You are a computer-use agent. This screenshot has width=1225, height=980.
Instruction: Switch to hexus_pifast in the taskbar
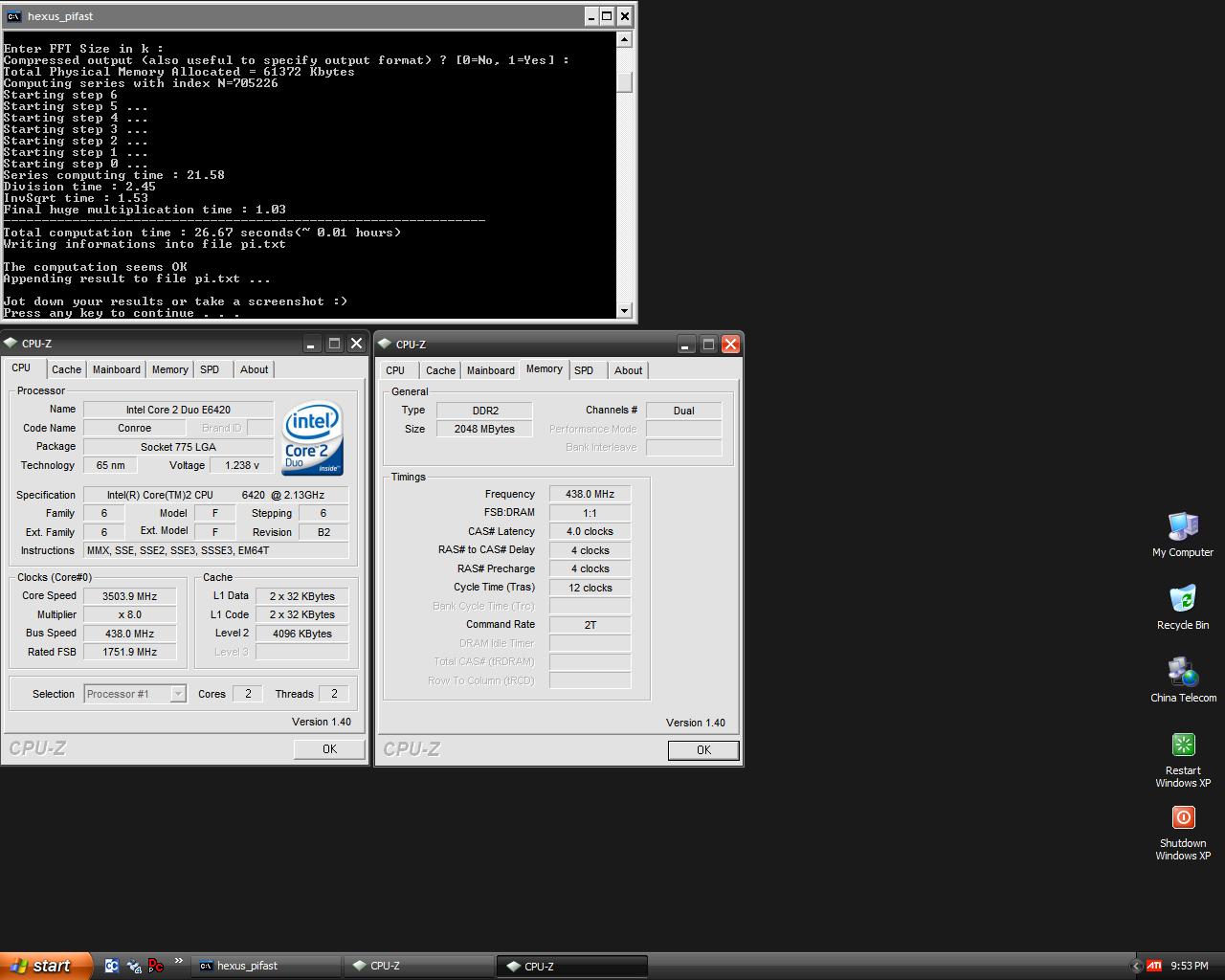266,966
